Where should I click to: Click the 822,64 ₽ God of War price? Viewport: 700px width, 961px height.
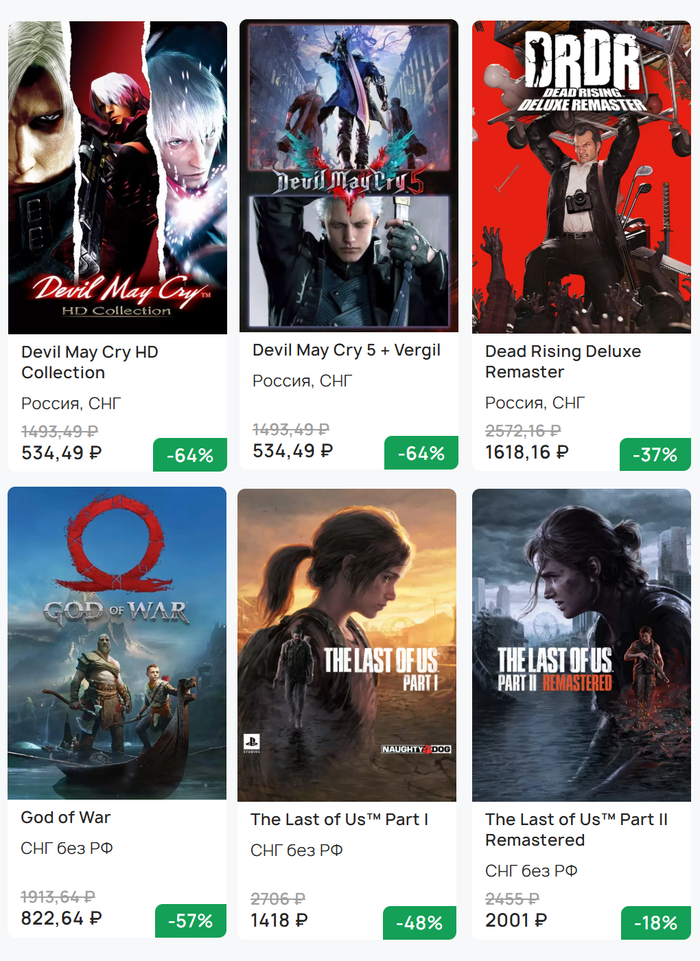click(x=61, y=918)
